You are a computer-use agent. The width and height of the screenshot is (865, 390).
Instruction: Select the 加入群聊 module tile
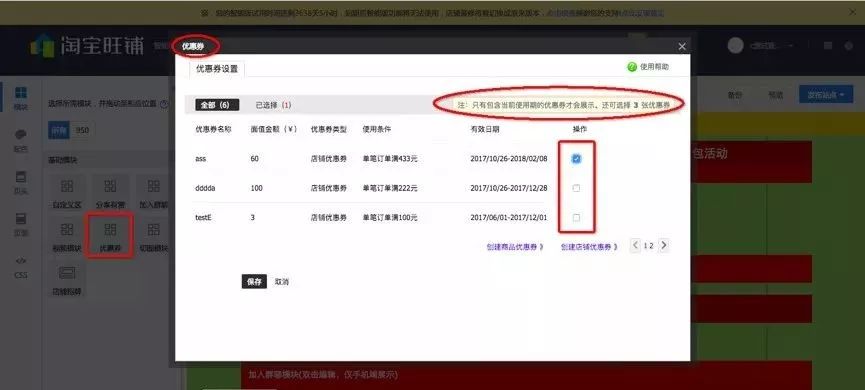[153, 193]
